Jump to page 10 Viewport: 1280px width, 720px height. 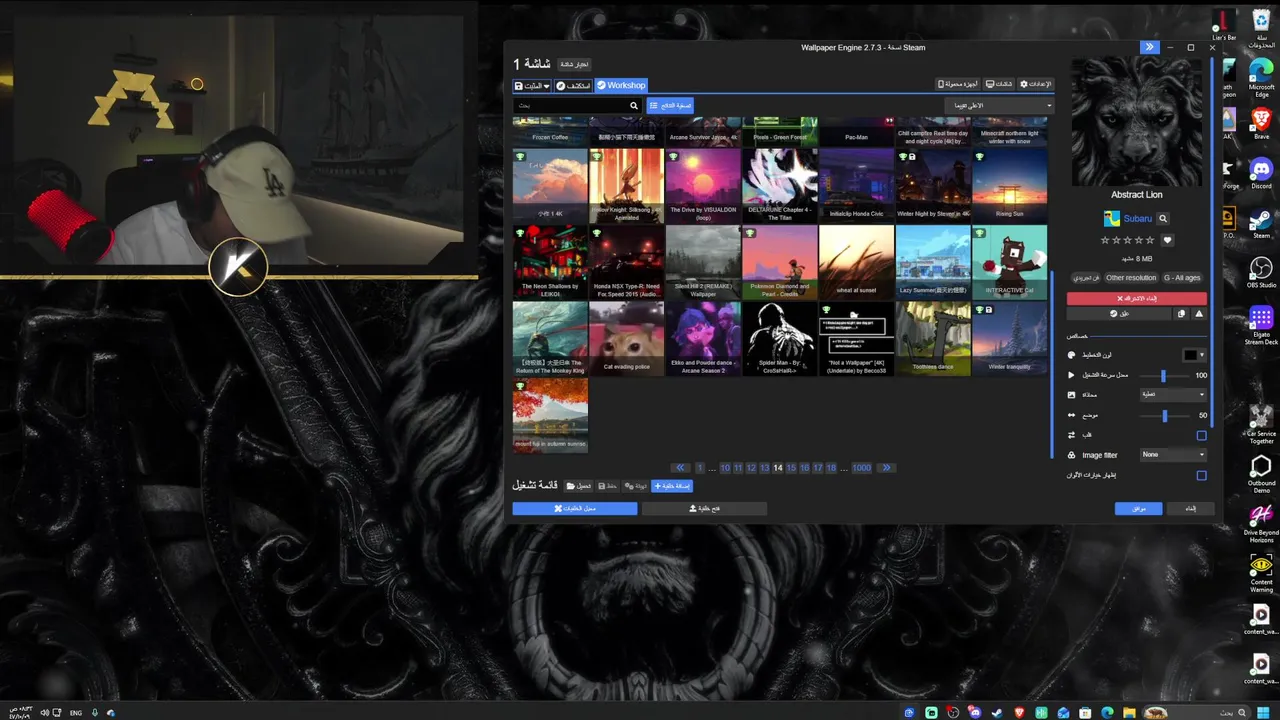(725, 467)
